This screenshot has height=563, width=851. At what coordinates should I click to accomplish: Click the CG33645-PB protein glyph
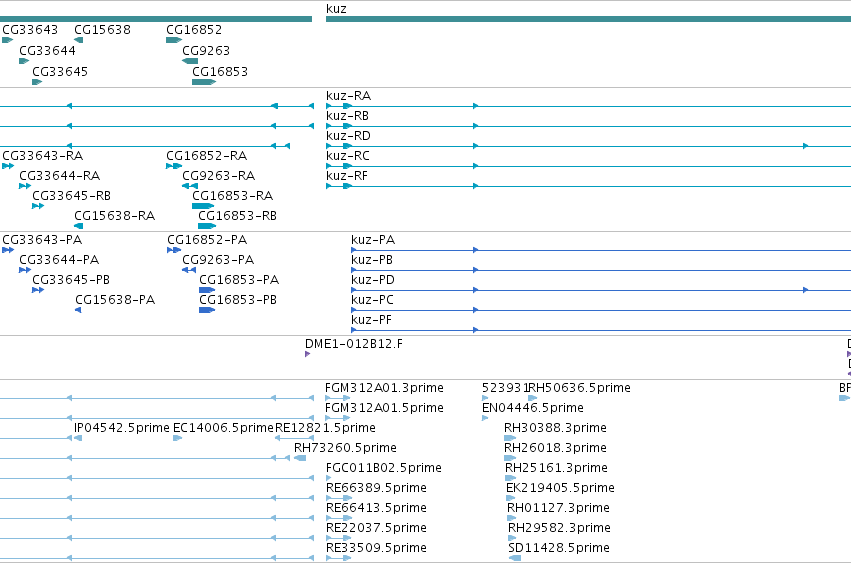point(38,290)
